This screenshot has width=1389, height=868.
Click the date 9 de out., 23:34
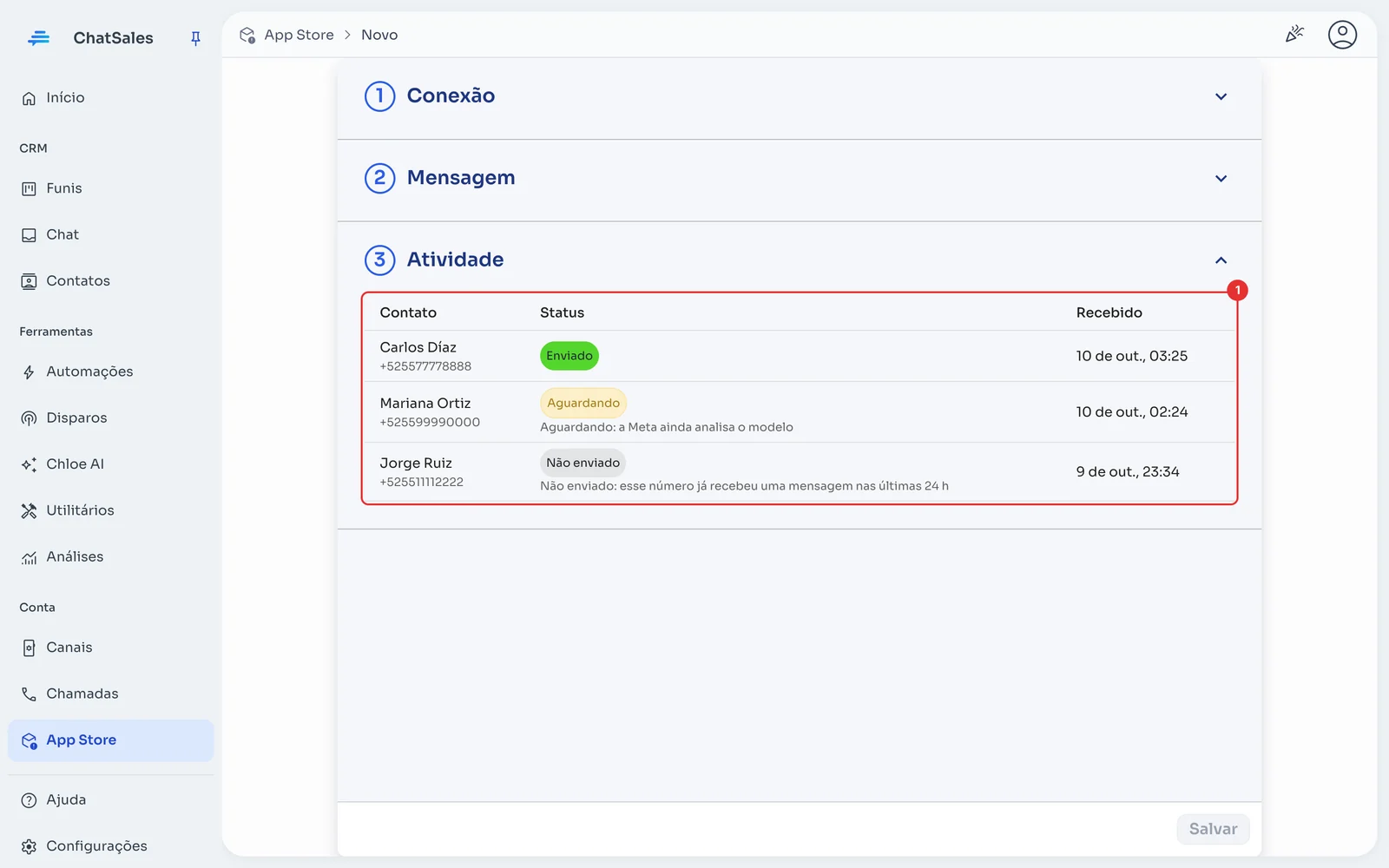point(1128,472)
